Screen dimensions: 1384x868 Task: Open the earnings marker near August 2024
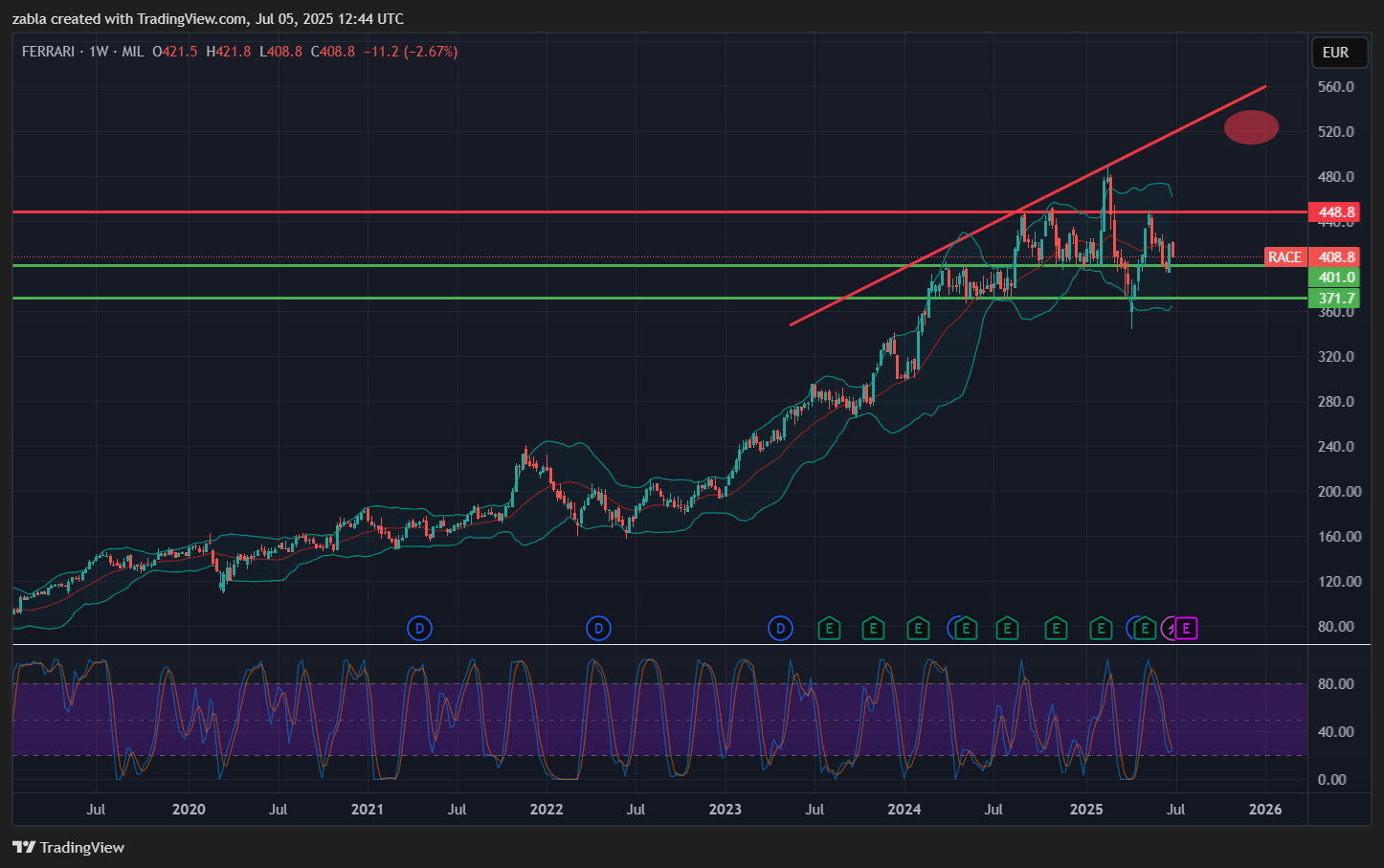[1006, 629]
